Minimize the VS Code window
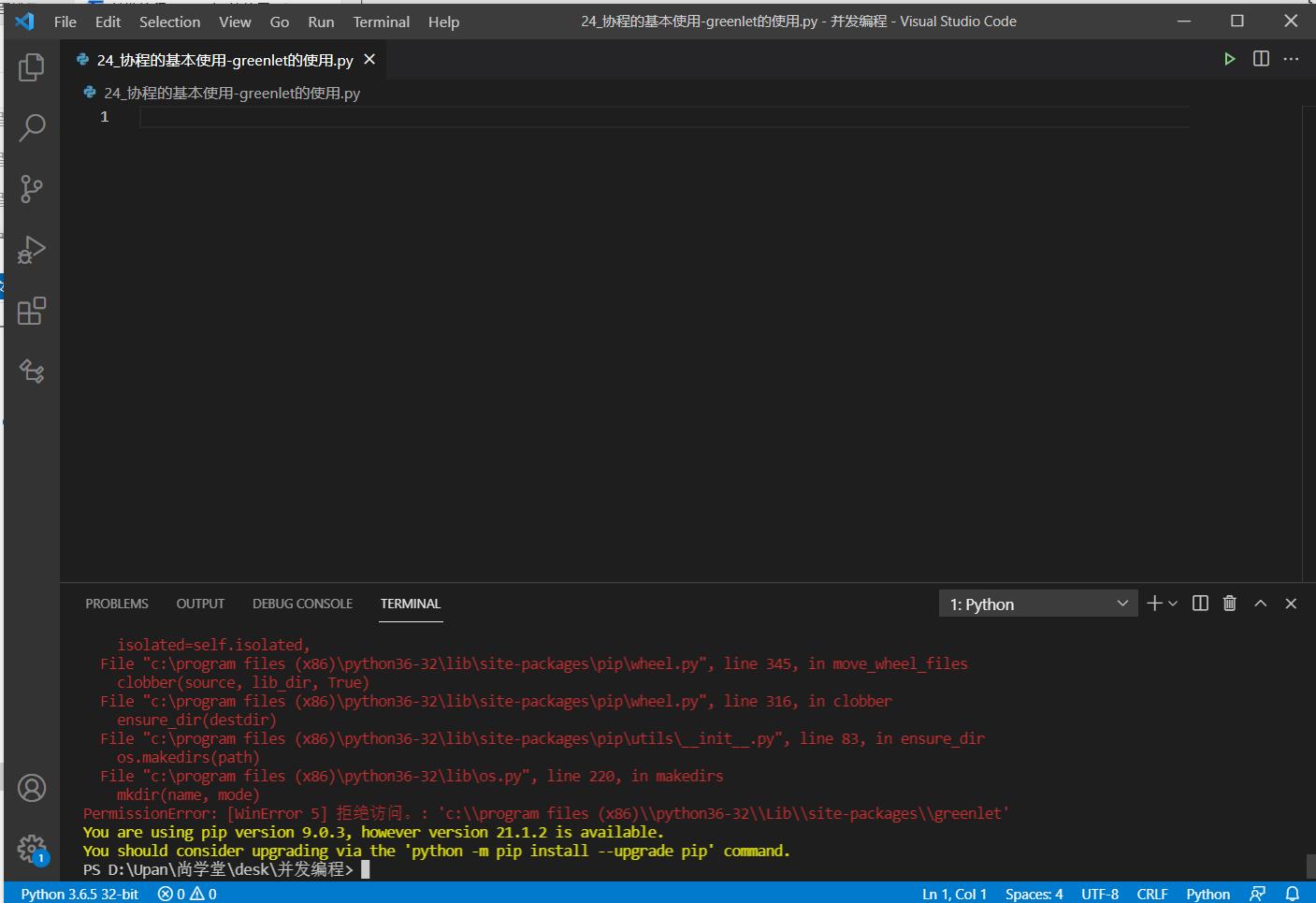The height and width of the screenshot is (903, 1316). tap(1184, 21)
